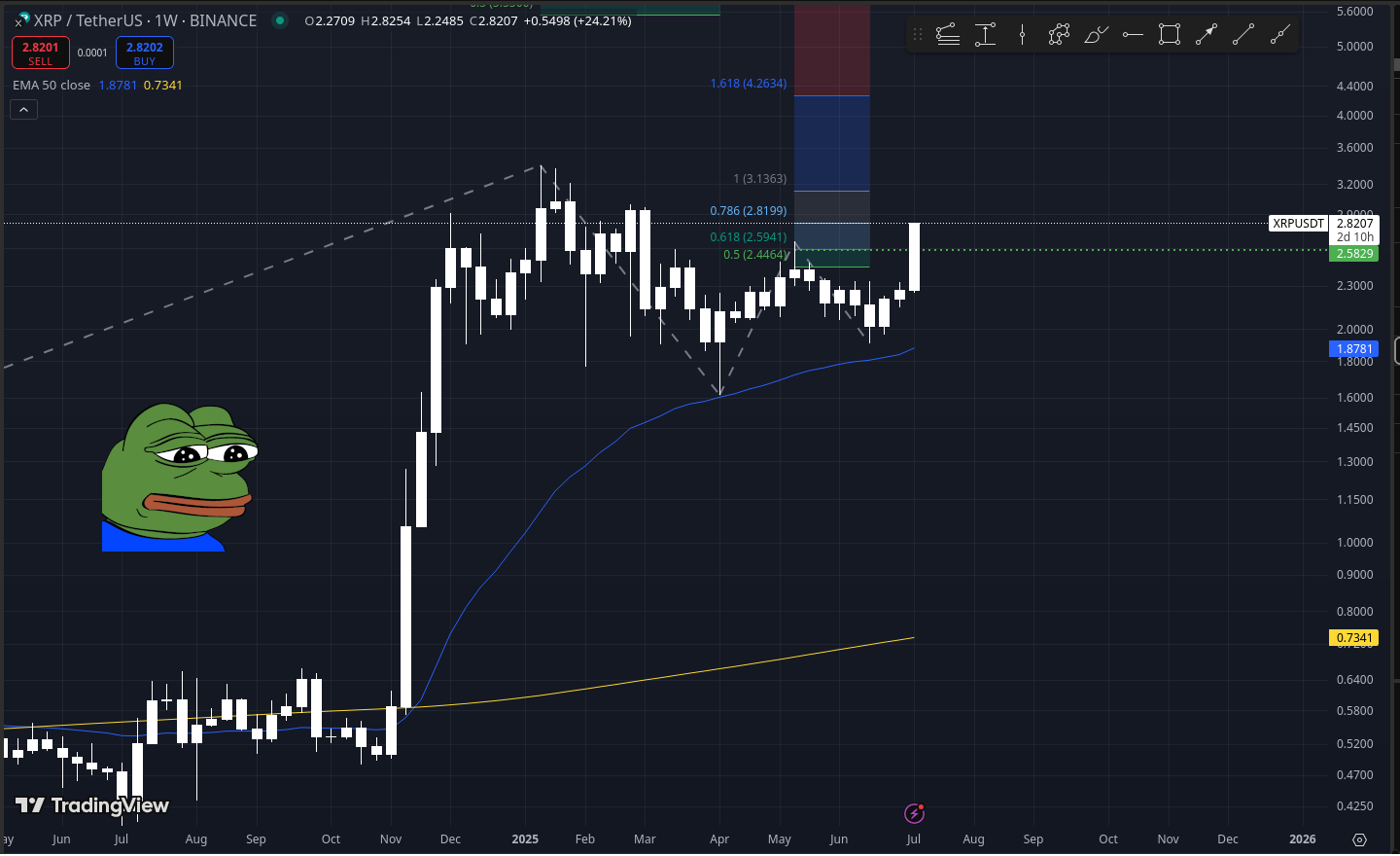
Task: Click price axis level 5.0000
Action: (x=1355, y=47)
